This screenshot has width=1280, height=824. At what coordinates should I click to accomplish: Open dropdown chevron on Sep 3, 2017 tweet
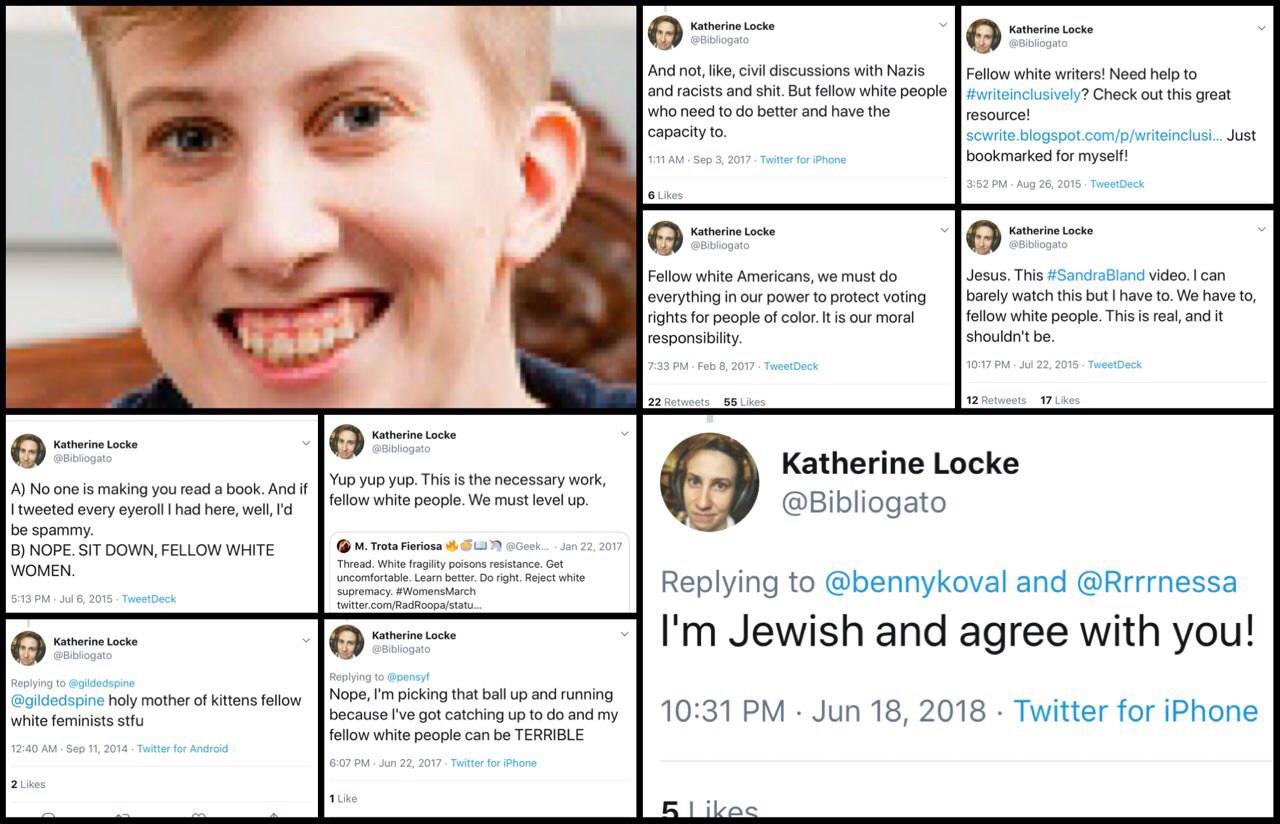point(942,25)
